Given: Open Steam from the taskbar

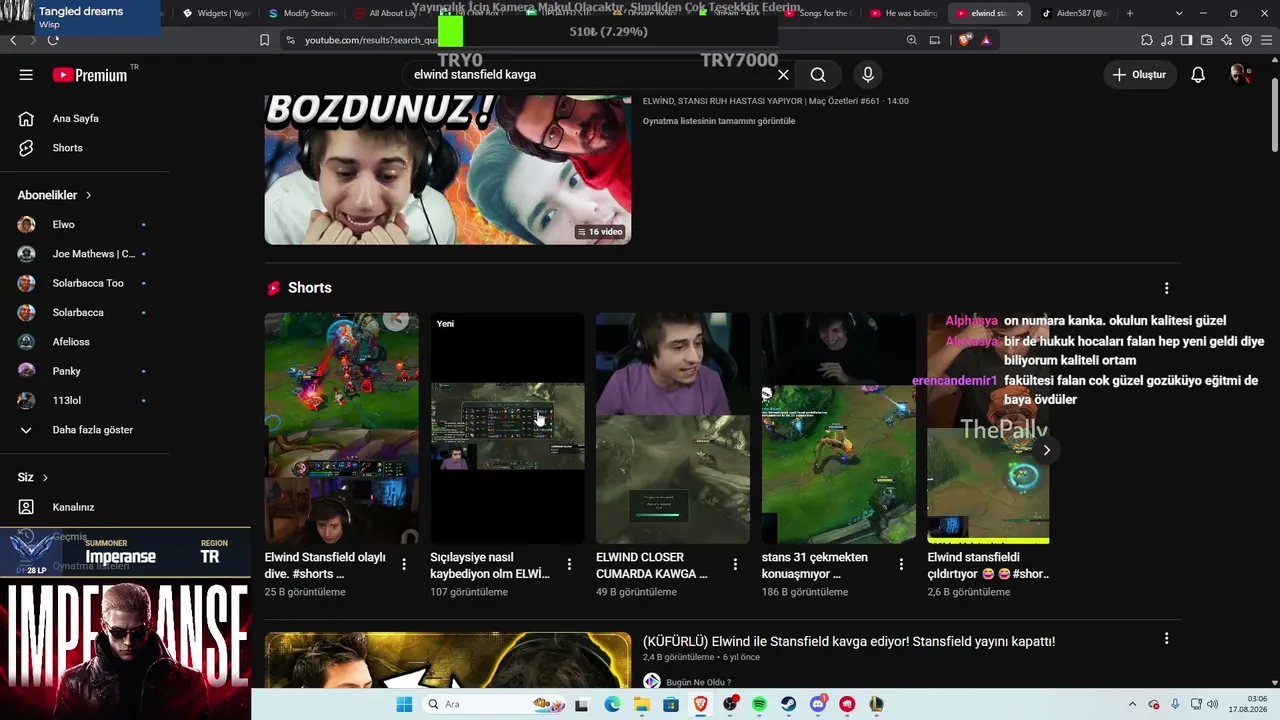Looking at the screenshot, I should [x=788, y=704].
